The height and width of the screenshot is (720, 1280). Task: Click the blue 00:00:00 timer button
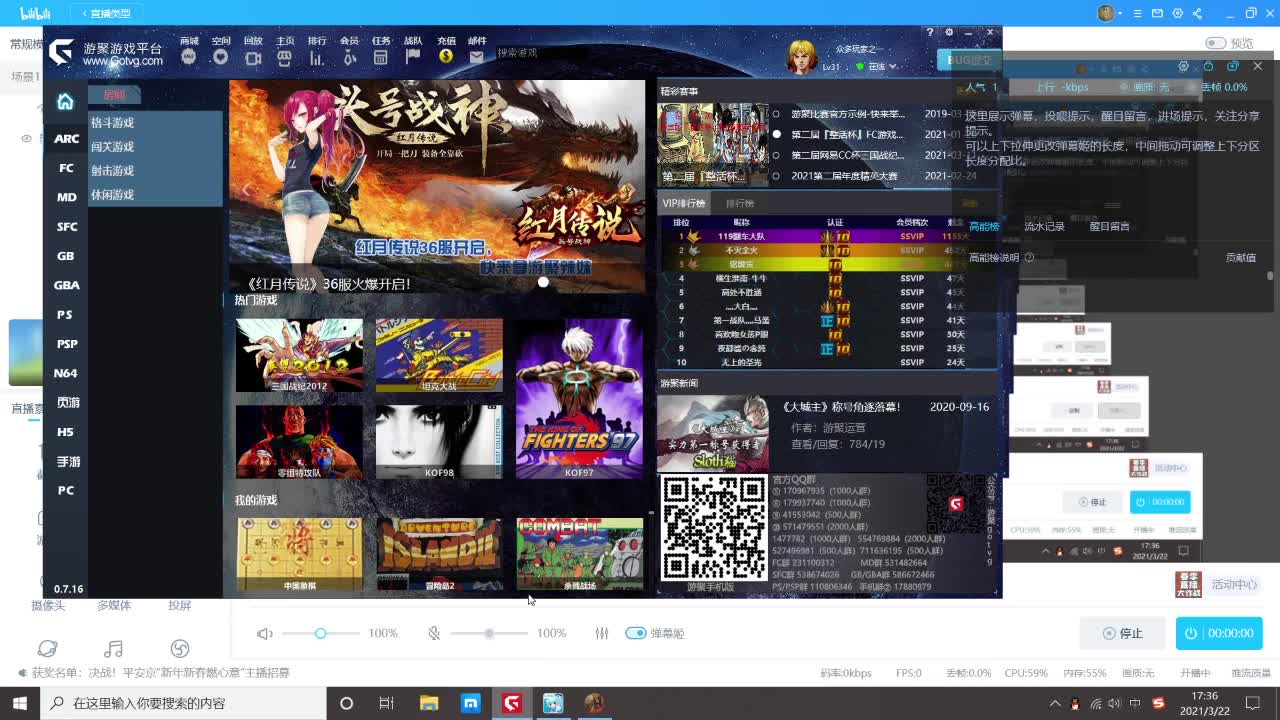tap(1219, 633)
